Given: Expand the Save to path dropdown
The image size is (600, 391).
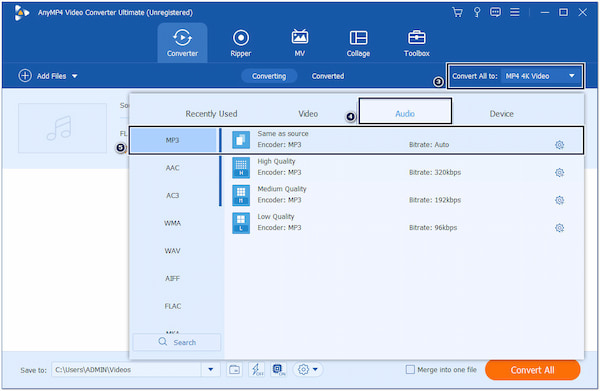Looking at the screenshot, I should pyautogui.click(x=210, y=370).
